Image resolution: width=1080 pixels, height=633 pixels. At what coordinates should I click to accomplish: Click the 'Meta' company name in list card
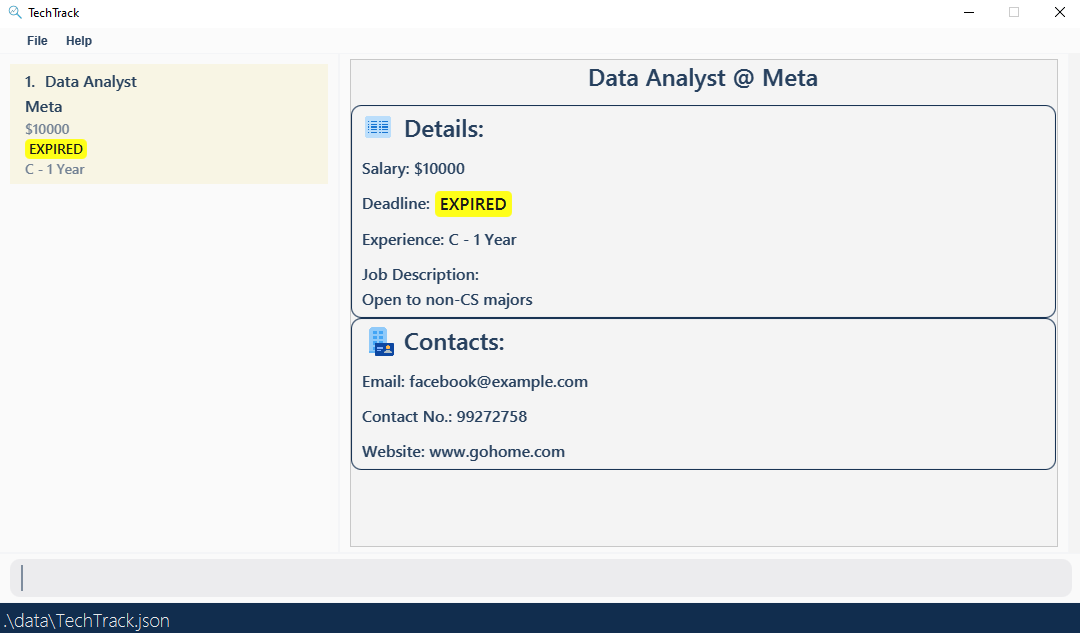tap(43, 107)
